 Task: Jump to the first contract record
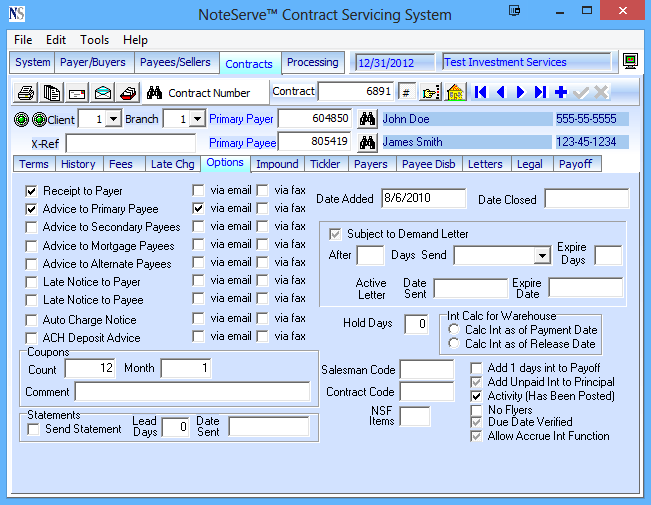click(481, 92)
